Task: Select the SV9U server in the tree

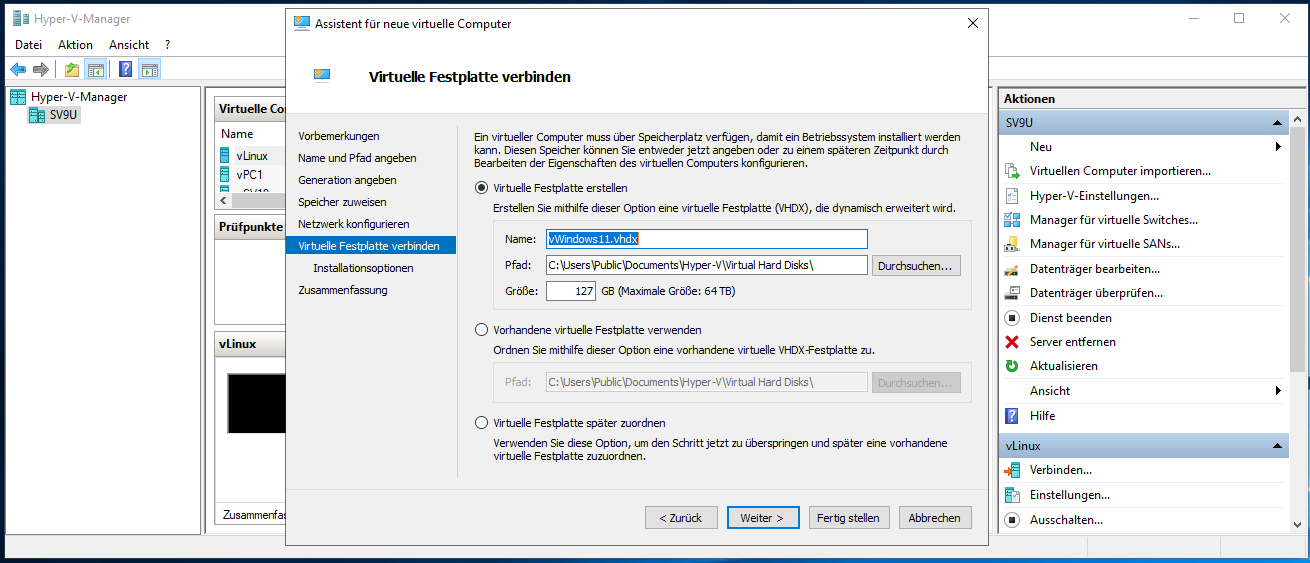Action: [x=54, y=114]
